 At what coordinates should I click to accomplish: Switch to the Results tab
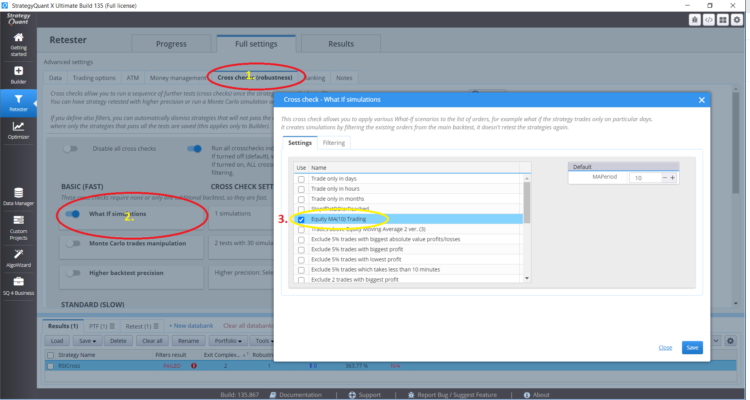(341, 44)
